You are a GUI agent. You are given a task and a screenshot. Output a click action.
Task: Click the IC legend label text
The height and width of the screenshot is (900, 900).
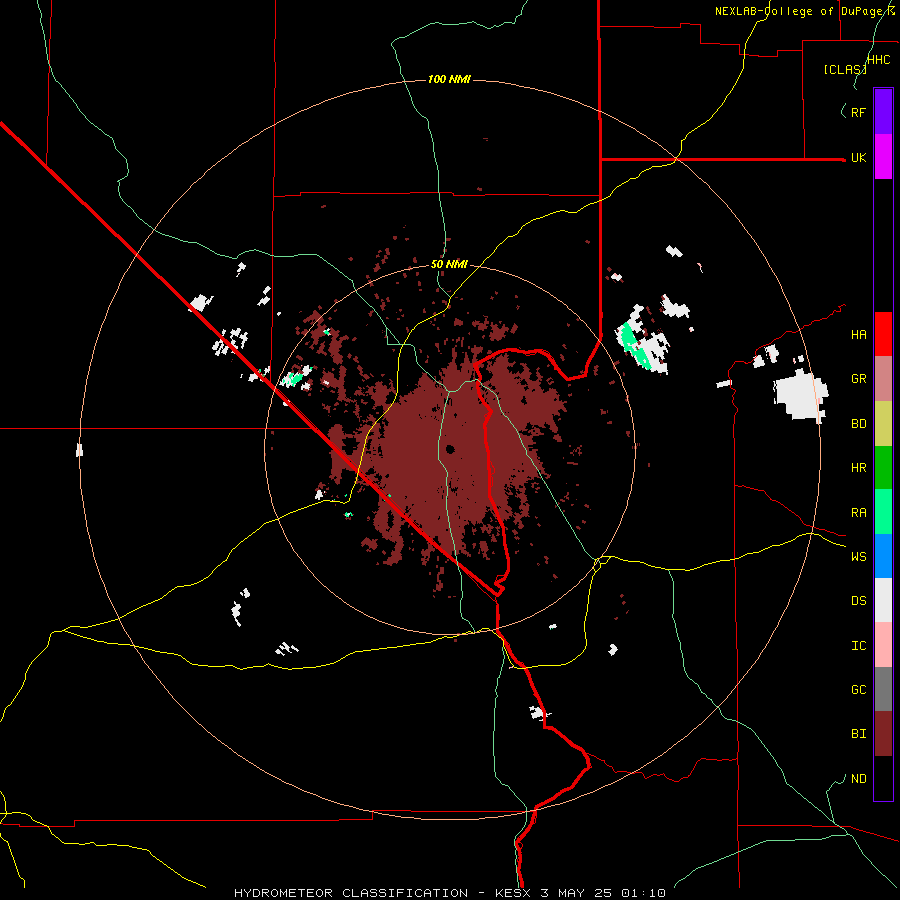(x=858, y=645)
